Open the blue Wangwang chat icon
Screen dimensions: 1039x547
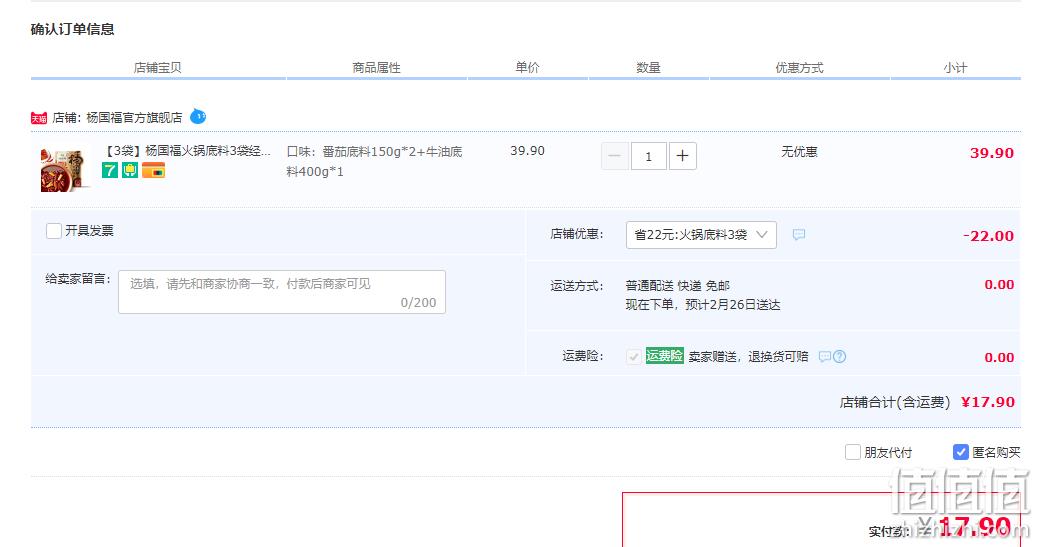(x=198, y=117)
